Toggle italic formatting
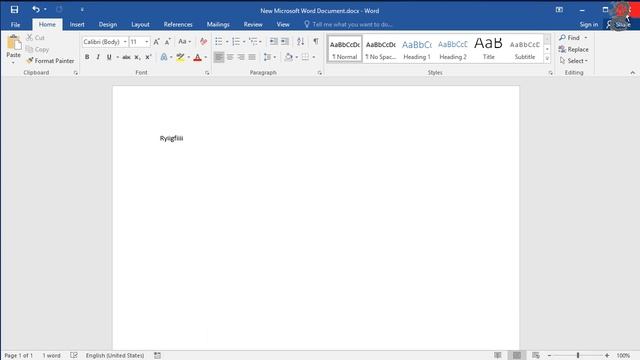Image resolution: width=640 pixels, height=360 pixels. 98,57
